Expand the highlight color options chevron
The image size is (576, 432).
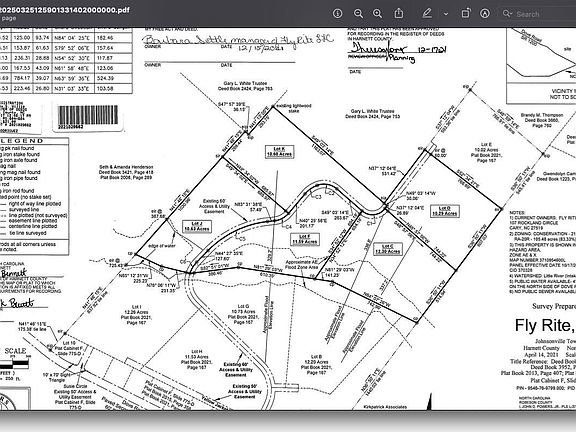(446, 14)
